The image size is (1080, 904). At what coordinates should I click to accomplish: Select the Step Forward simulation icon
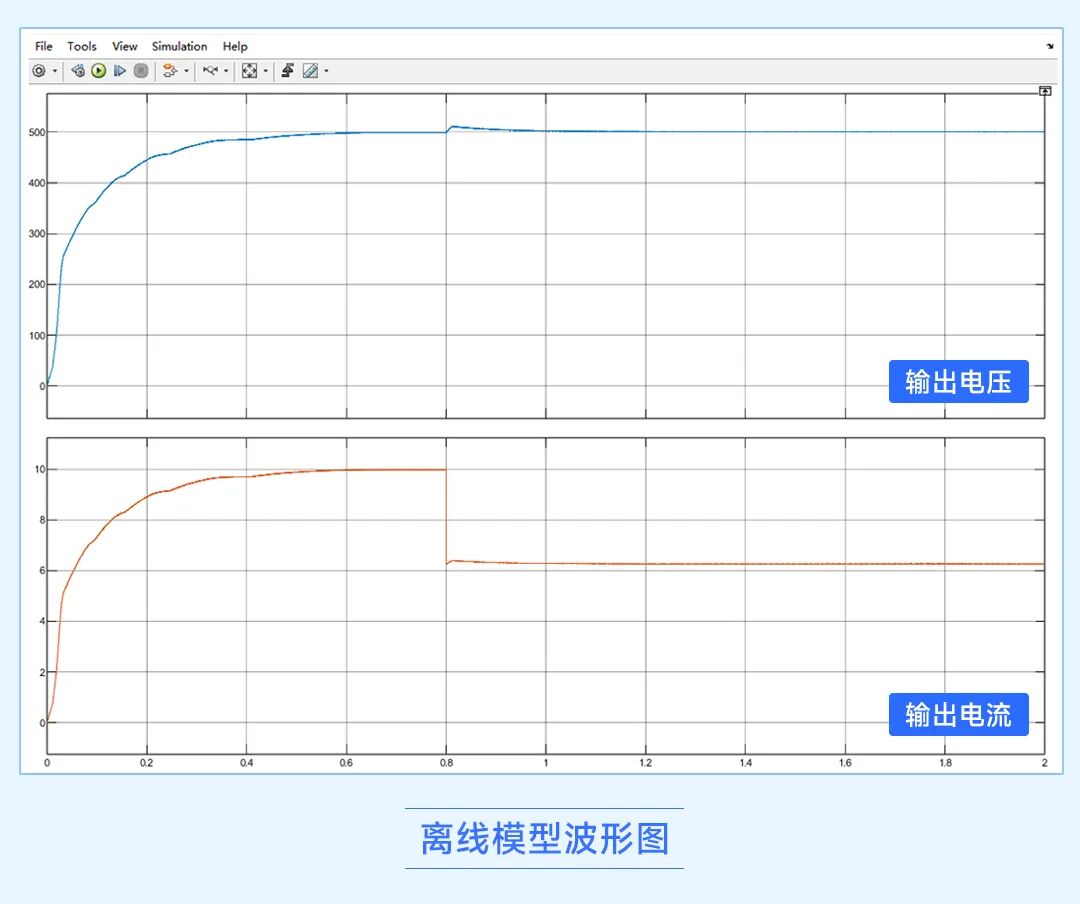coord(118,70)
